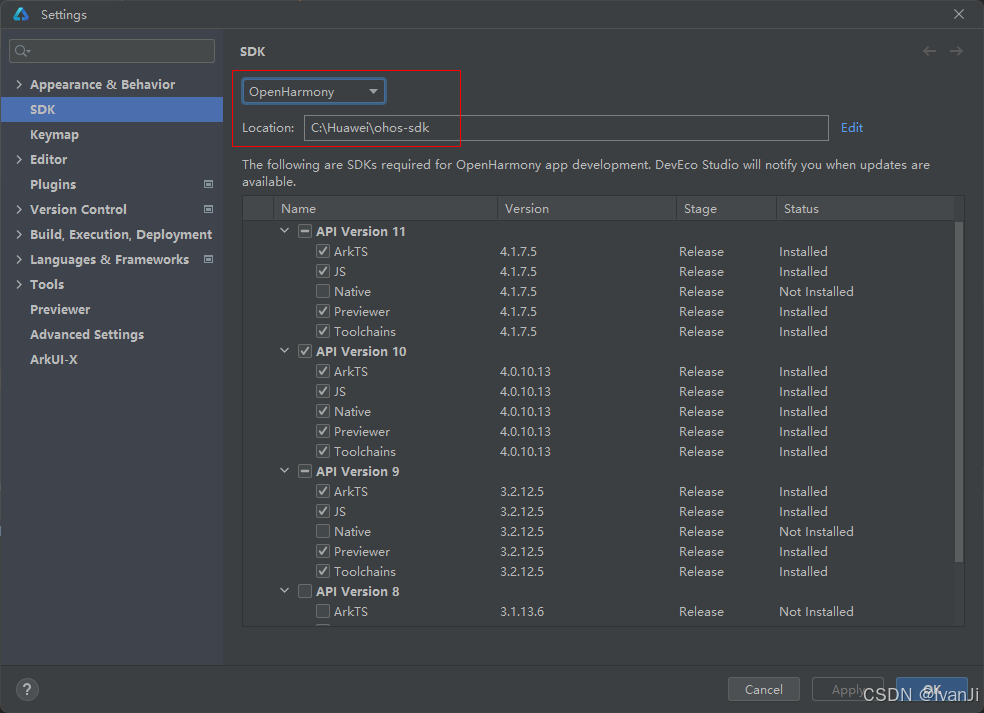The image size is (984, 713).
Task: Click the OK button
Action: pos(932,690)
